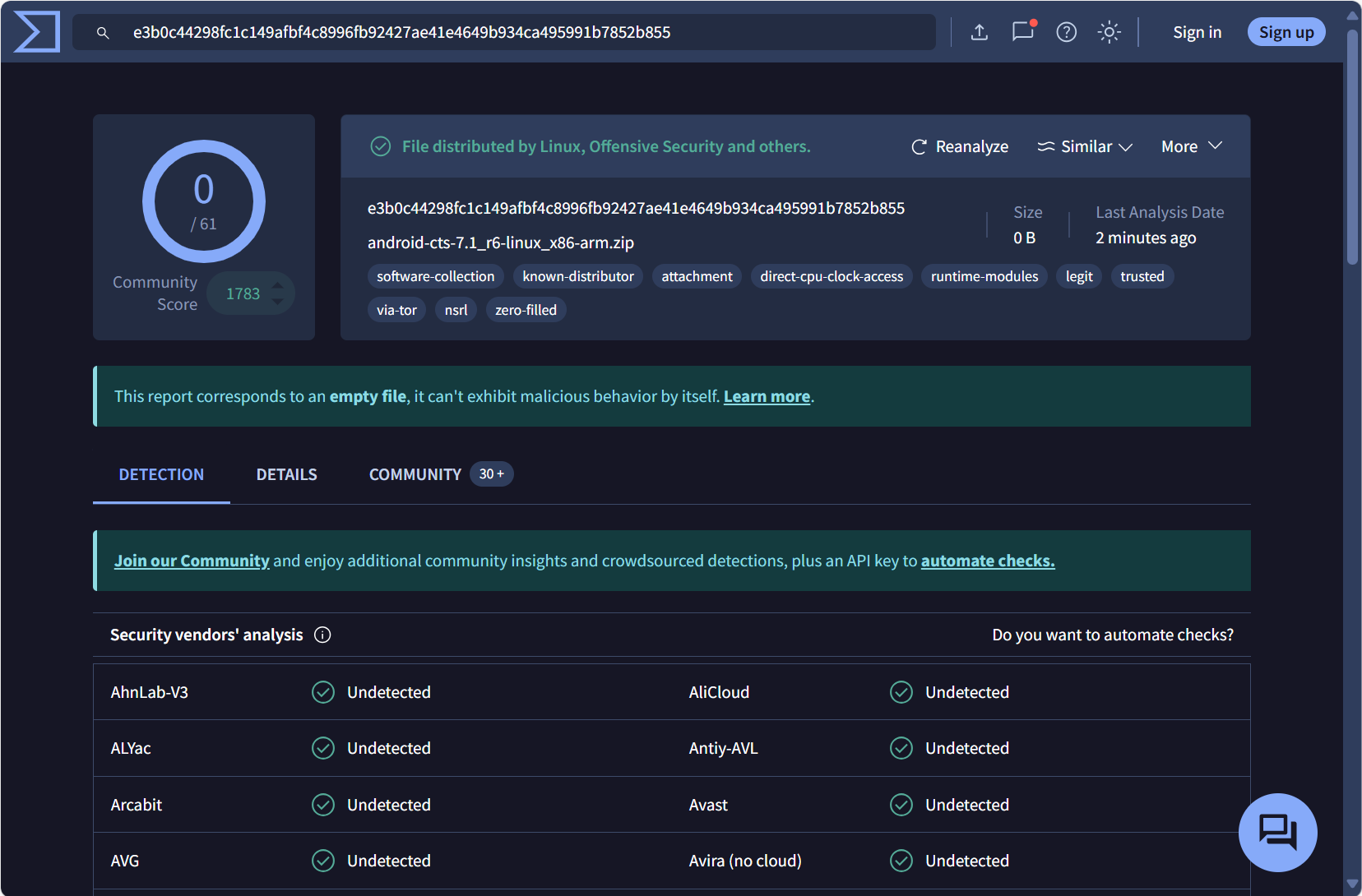1362x896 pixels.
Task: Click 'Do you want to automate checks?'
Action: pyautogui.click(x=1113, y=635)
